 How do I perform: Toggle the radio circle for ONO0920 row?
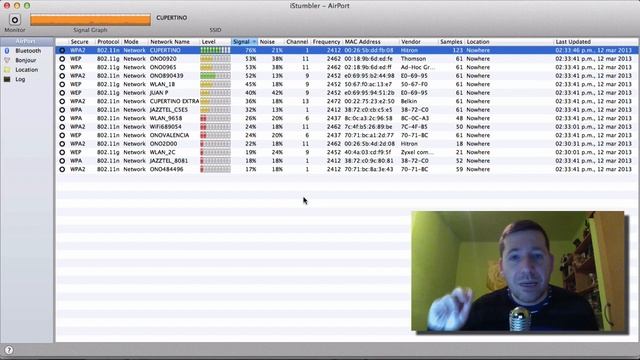coord(62,59)
